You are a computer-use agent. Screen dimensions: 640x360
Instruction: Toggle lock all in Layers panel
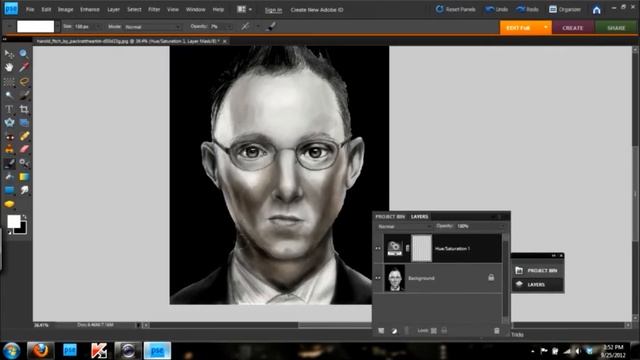coord(444,331)
